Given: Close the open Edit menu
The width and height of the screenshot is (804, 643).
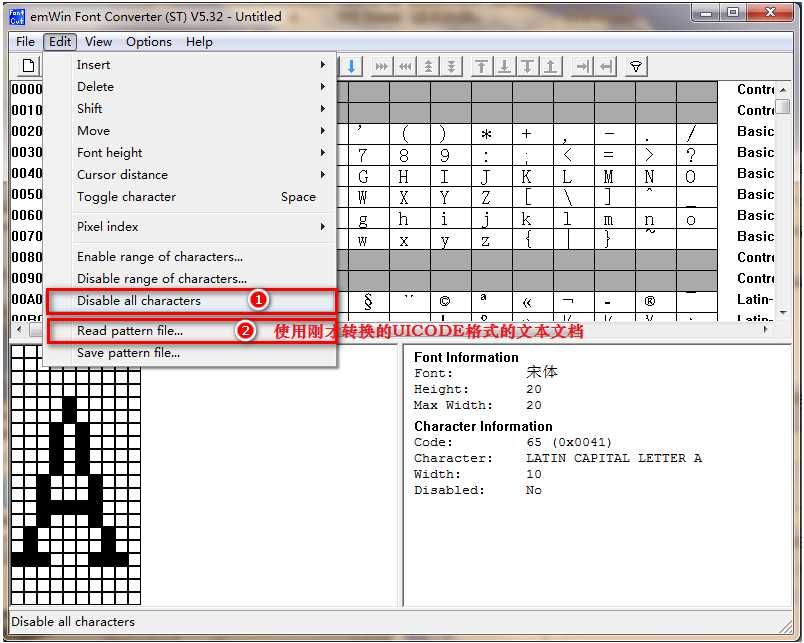Looking at the screenshot, I should pyautogui.click(x=60, y=42).
